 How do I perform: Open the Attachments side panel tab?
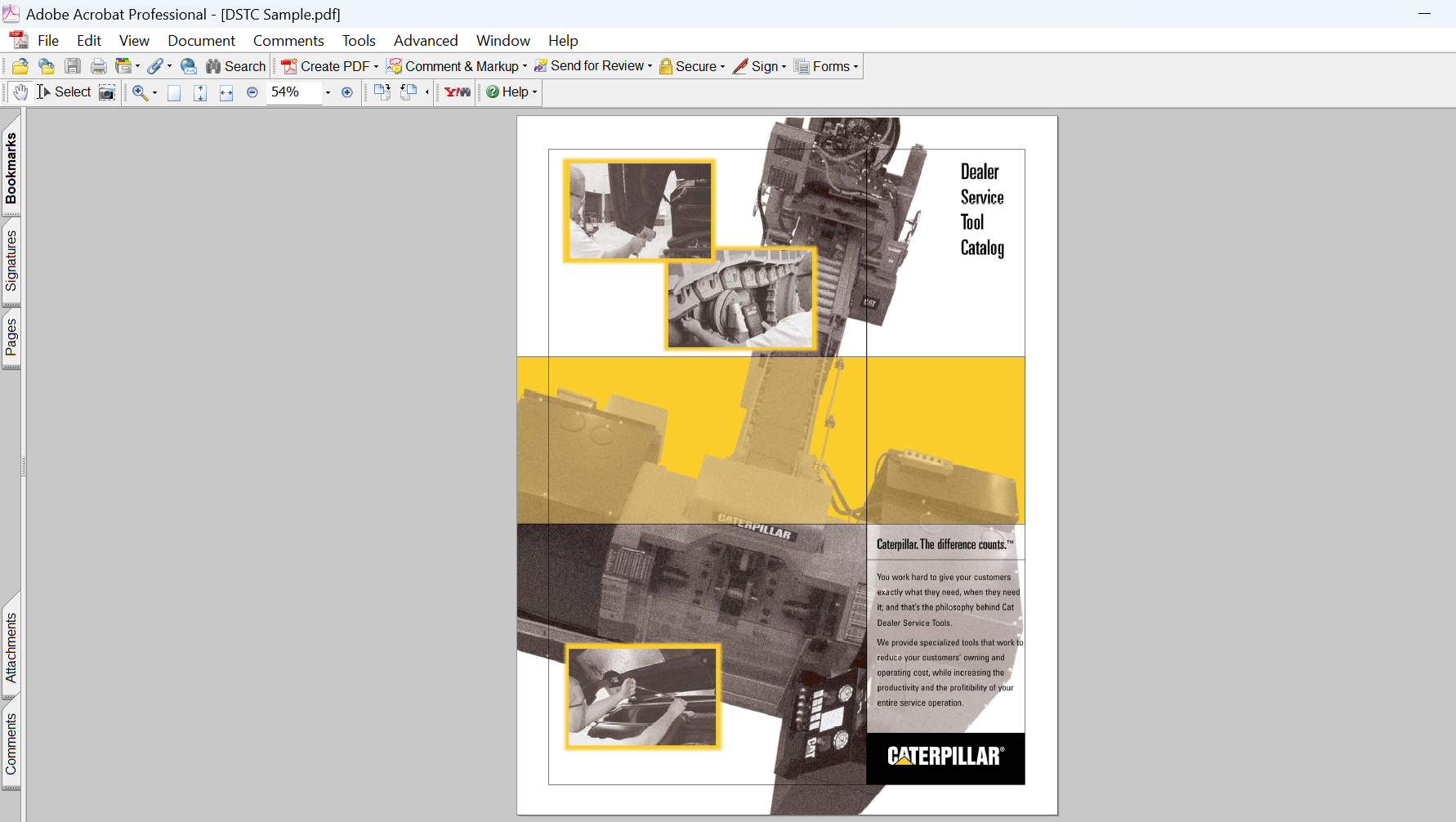(11, 646)
